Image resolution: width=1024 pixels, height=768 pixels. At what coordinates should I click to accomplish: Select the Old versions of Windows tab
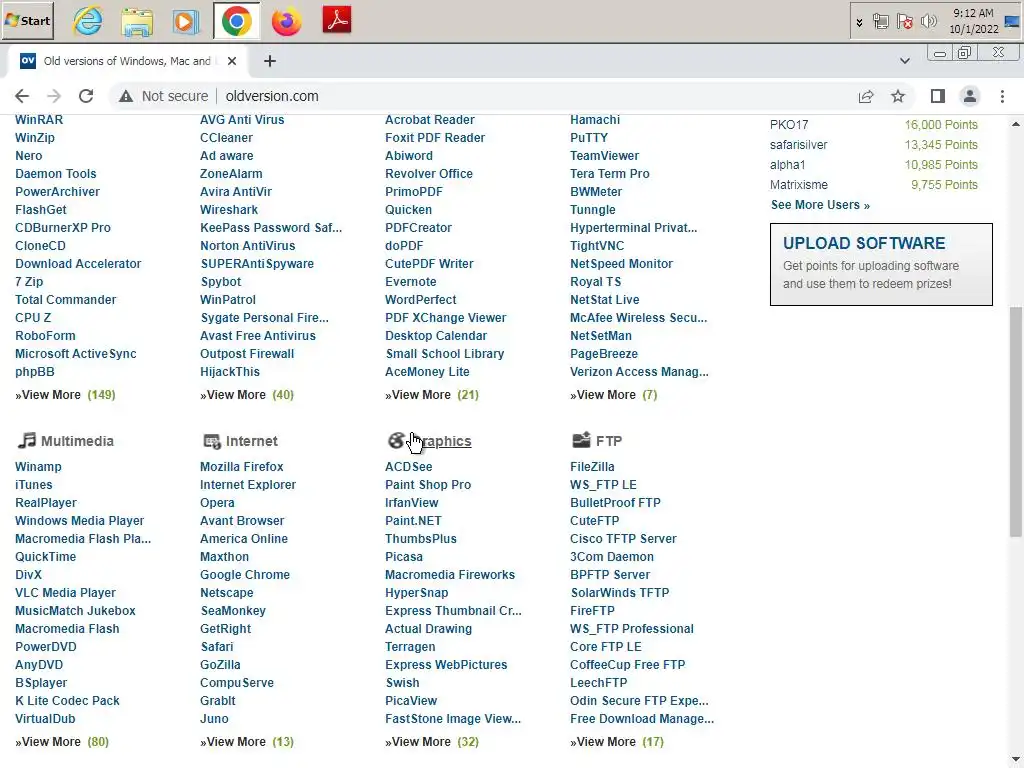coord(128,61)
